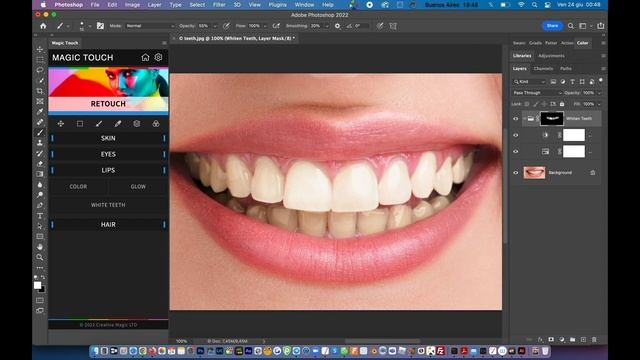Image resolution: width=640 pixels, height=360 pixels.
Task: Toggle pressure for opacity in options bar
Action: pyautogui.click(x=227, y=26)
